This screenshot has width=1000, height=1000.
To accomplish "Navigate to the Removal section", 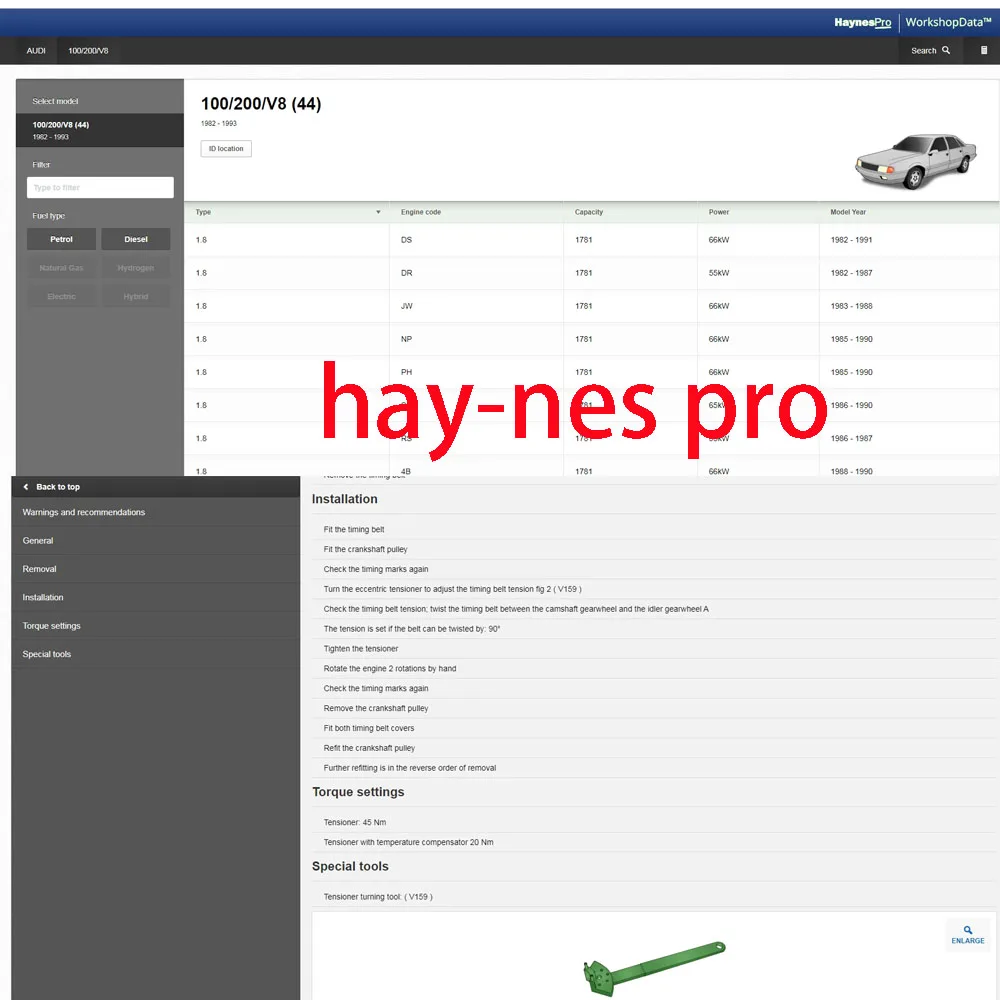I will click(39, 568).
